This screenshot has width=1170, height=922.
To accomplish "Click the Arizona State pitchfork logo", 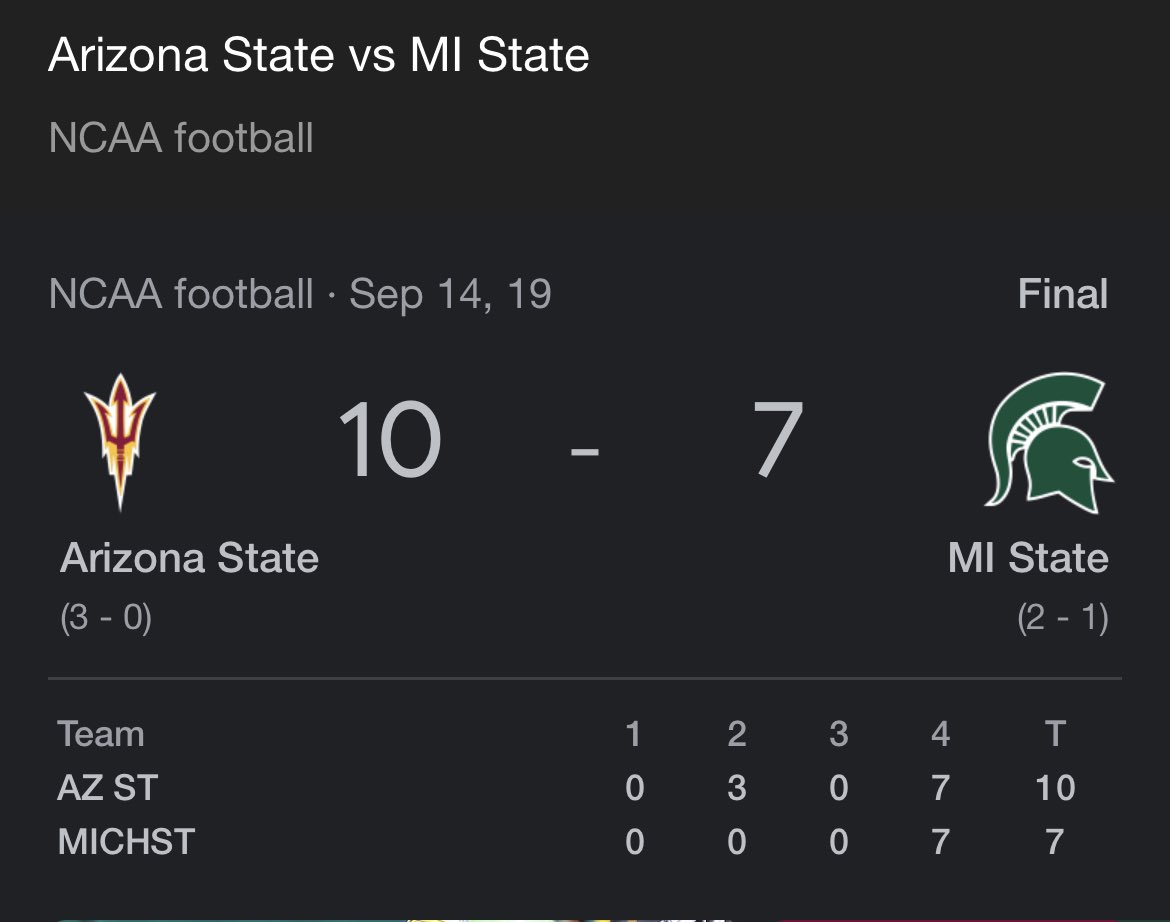I will coord(120,442).
